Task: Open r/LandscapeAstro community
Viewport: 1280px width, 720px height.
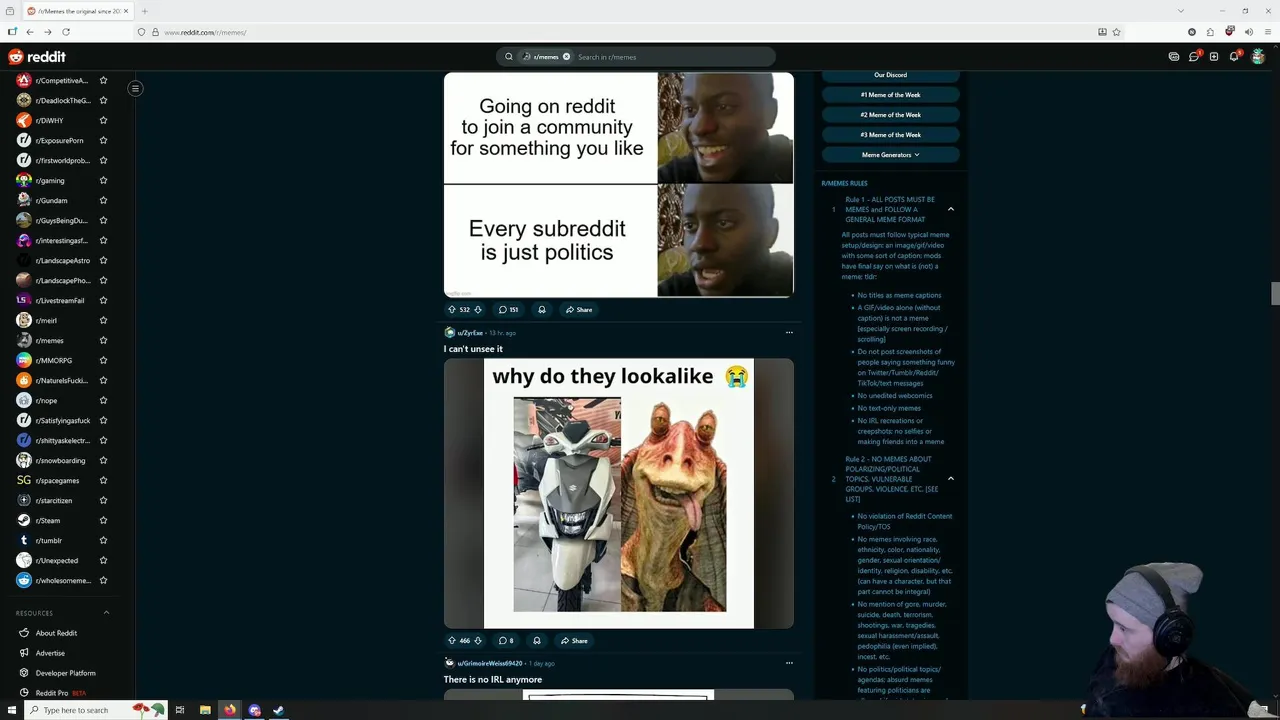Action: (62, 261)
